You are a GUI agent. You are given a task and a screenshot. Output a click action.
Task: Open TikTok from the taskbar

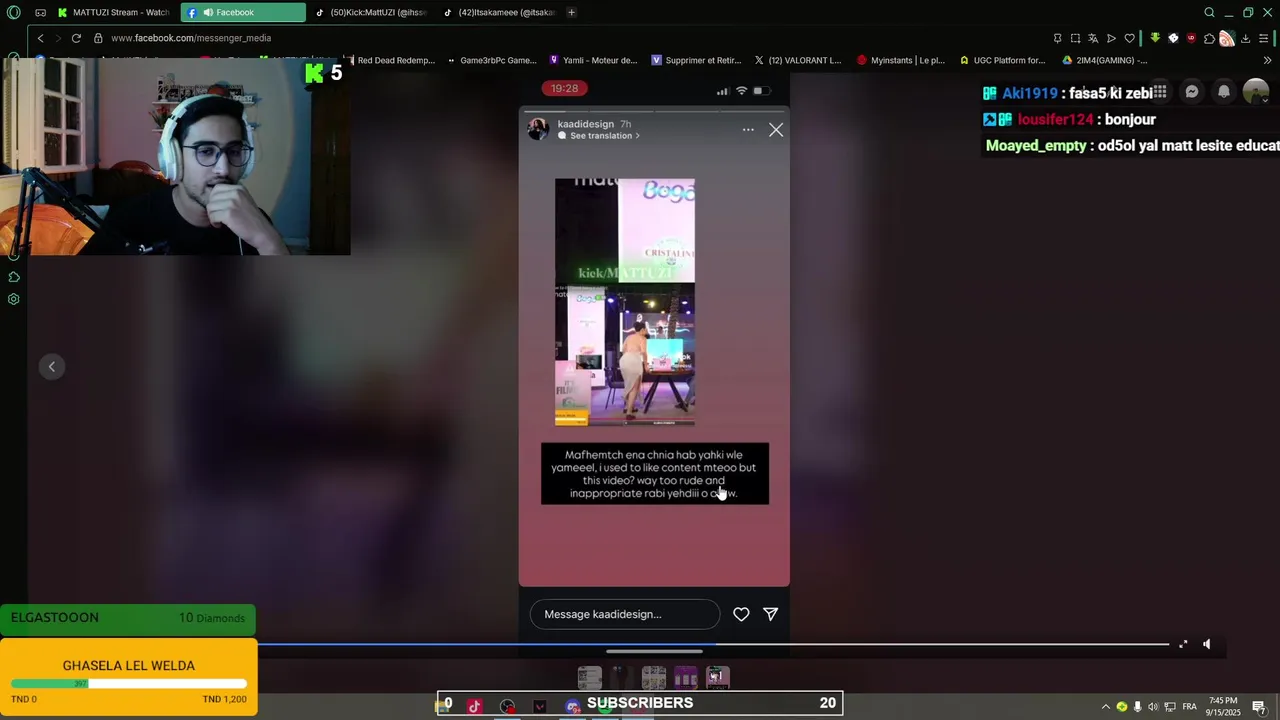point(474,706)
